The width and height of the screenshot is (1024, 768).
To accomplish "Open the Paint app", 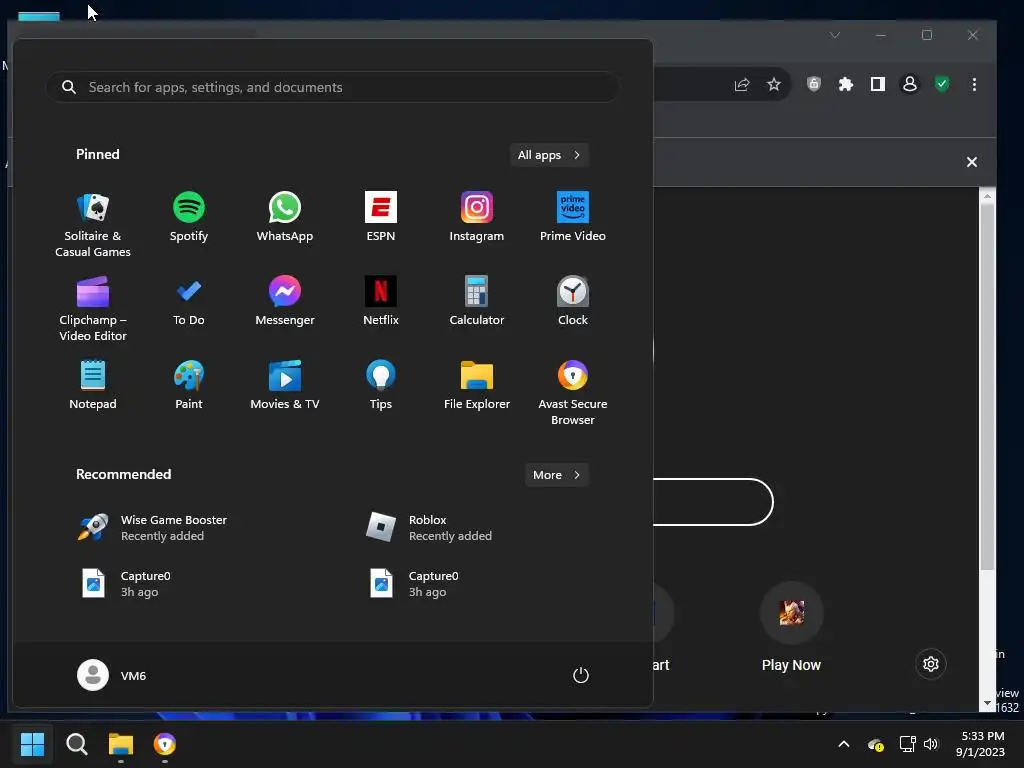I will click(x=189, y=385).
